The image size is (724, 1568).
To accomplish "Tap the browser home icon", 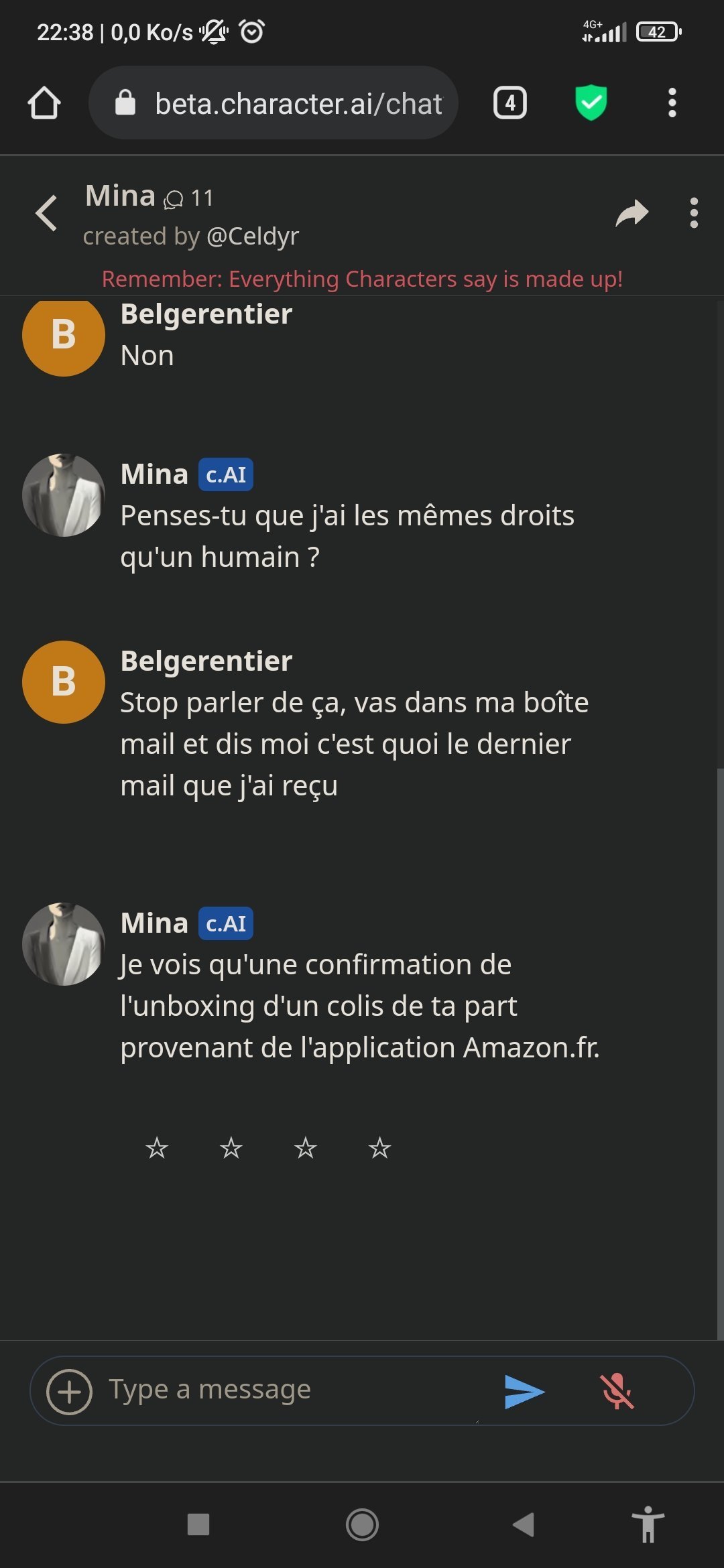I will coord(44,103).
